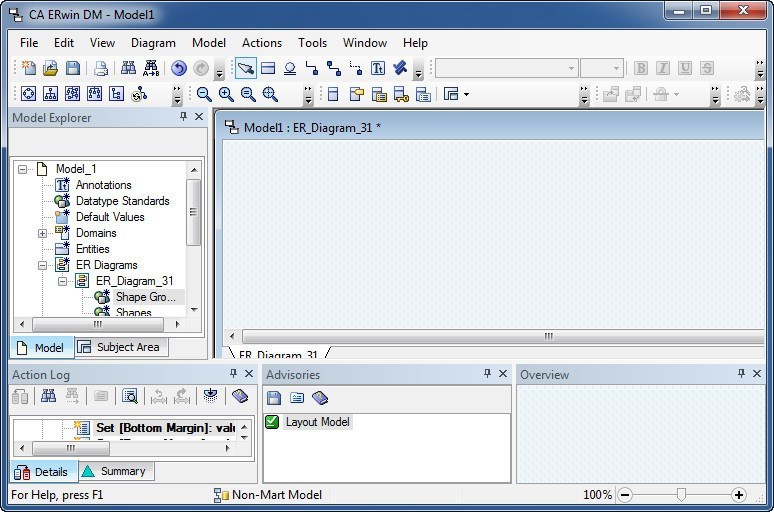Click the zoom slider handle in status bar
The height and width of the screenshot is (512, 774).
[x=681, y=495]
